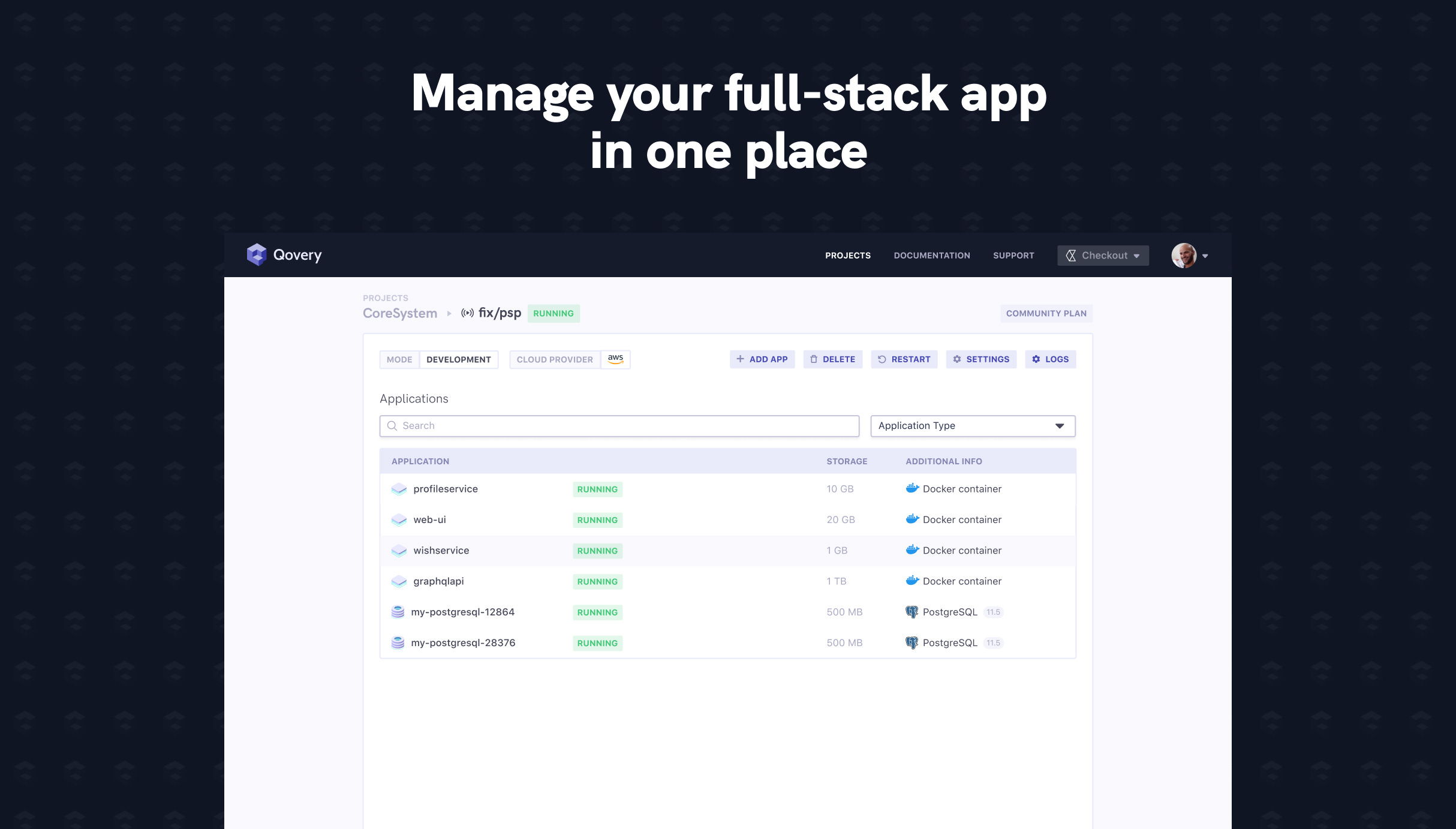Click the search magnifier icon
Screen dimensions: 1456x829
pos(392,426)
